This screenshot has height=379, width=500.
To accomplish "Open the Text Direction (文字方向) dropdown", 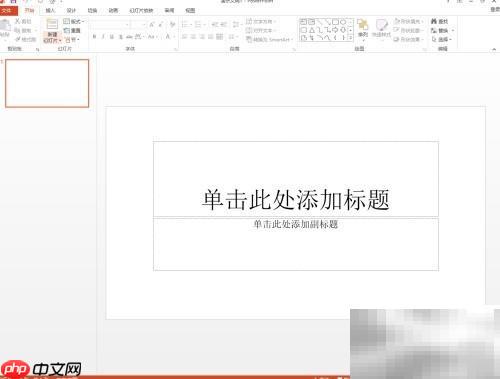I will pyautogui.click(x=261, y=21).
